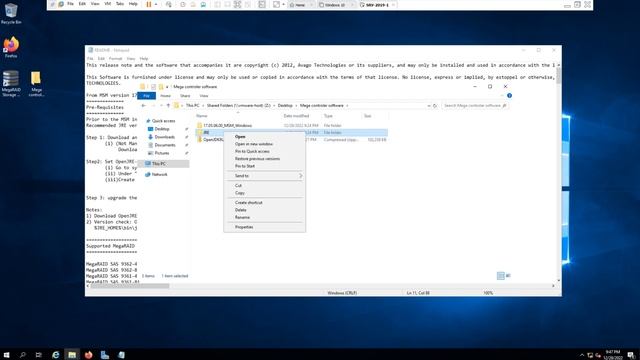Switch to the Windows 10 VM tab
This screenshot has height=360, width=640.
click(x=334, y=5)
